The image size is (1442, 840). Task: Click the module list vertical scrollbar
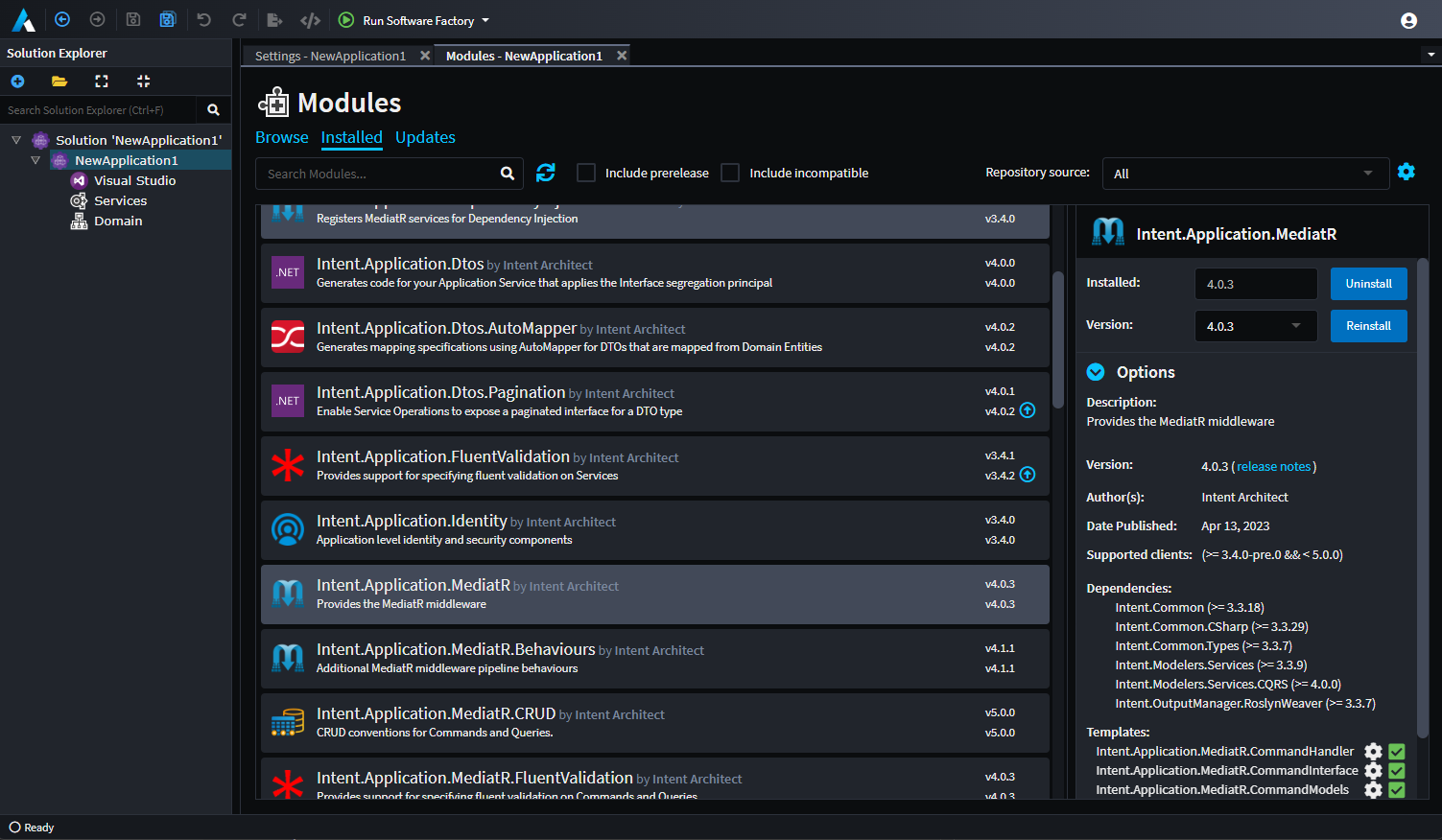(x=1058, y=340)
